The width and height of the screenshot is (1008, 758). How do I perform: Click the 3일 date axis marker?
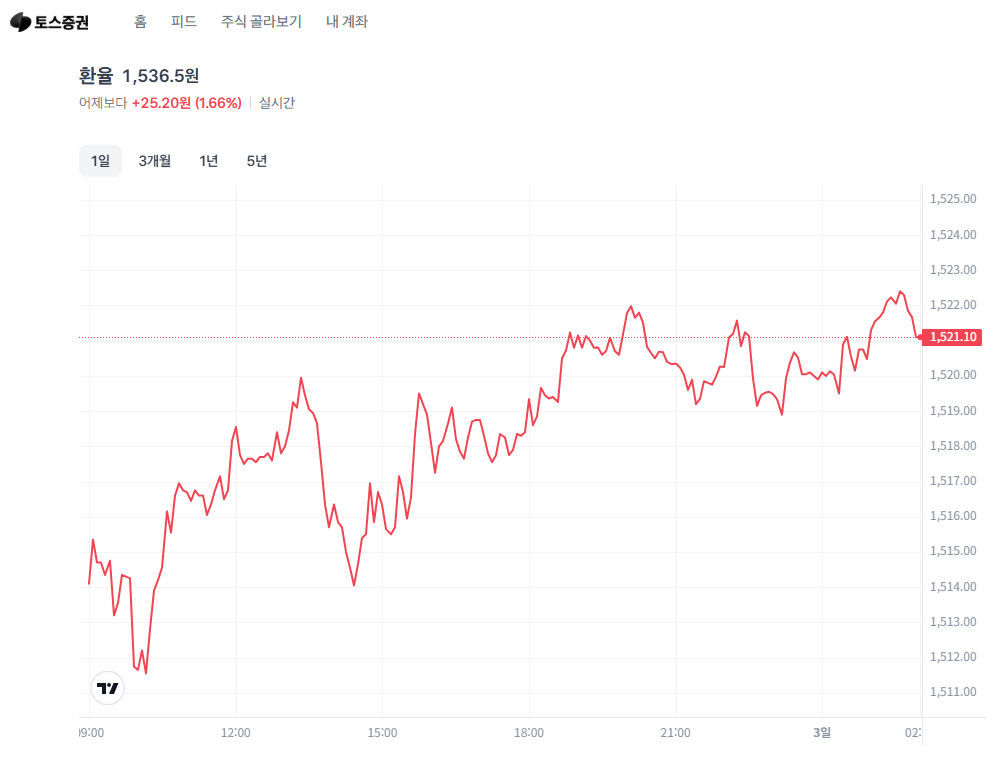click(822, 733)
